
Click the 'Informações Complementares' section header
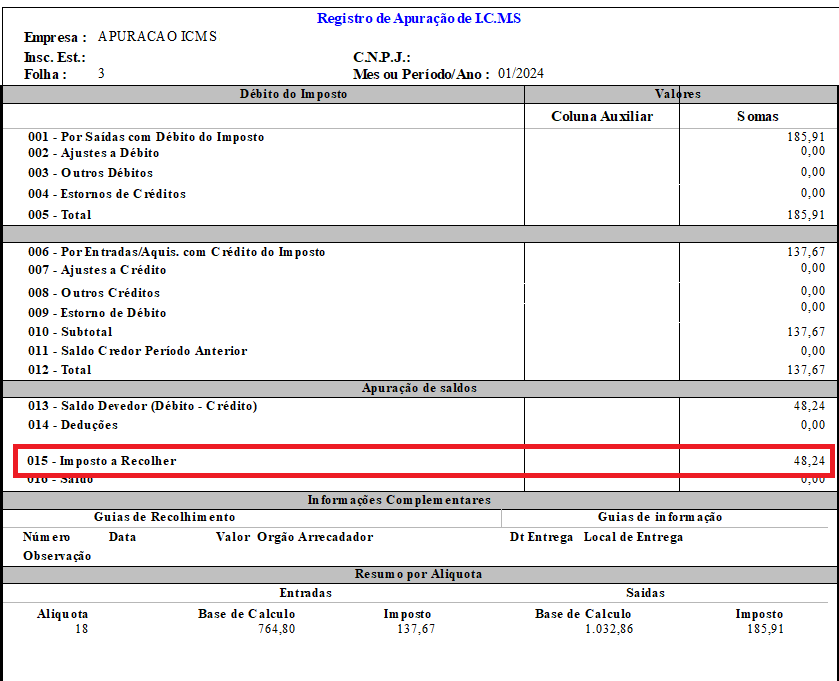pos(399,500)
